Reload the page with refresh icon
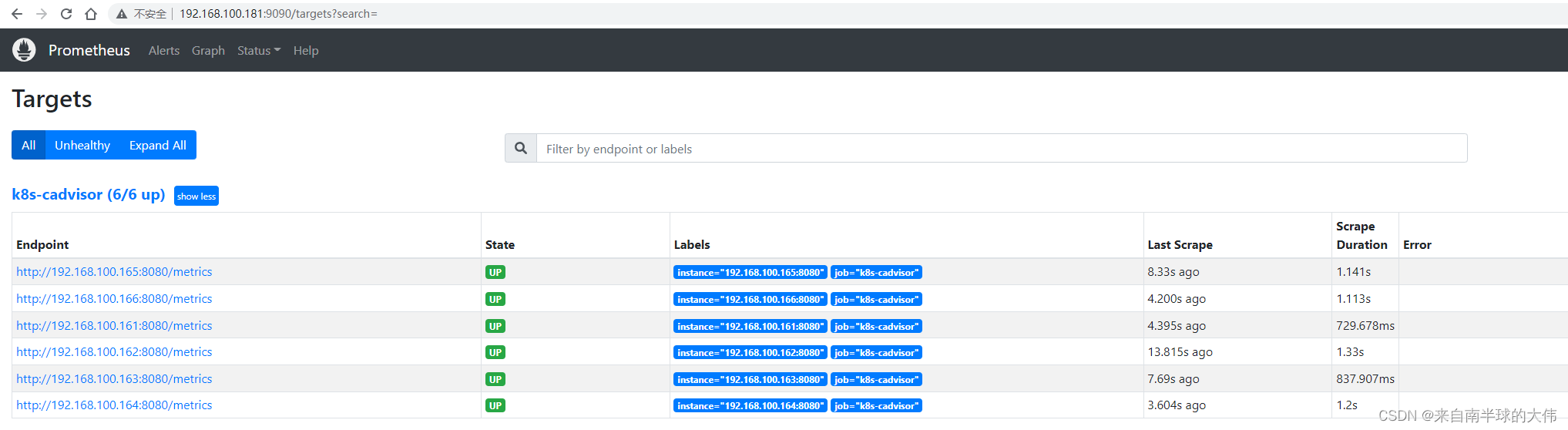 click(x=66, y=14)
